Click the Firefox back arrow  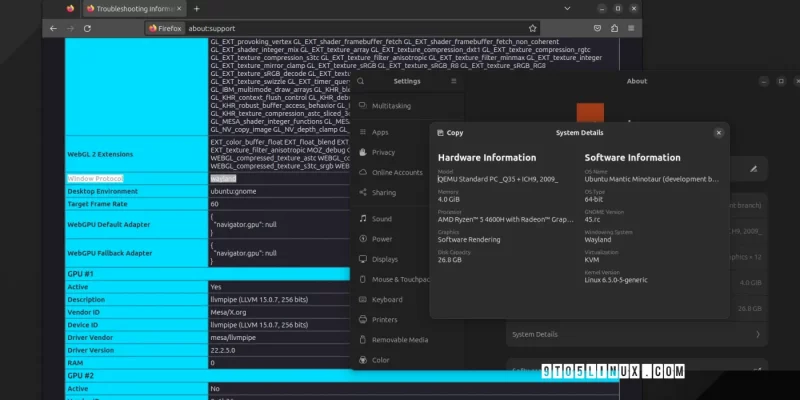click(53, 29)
